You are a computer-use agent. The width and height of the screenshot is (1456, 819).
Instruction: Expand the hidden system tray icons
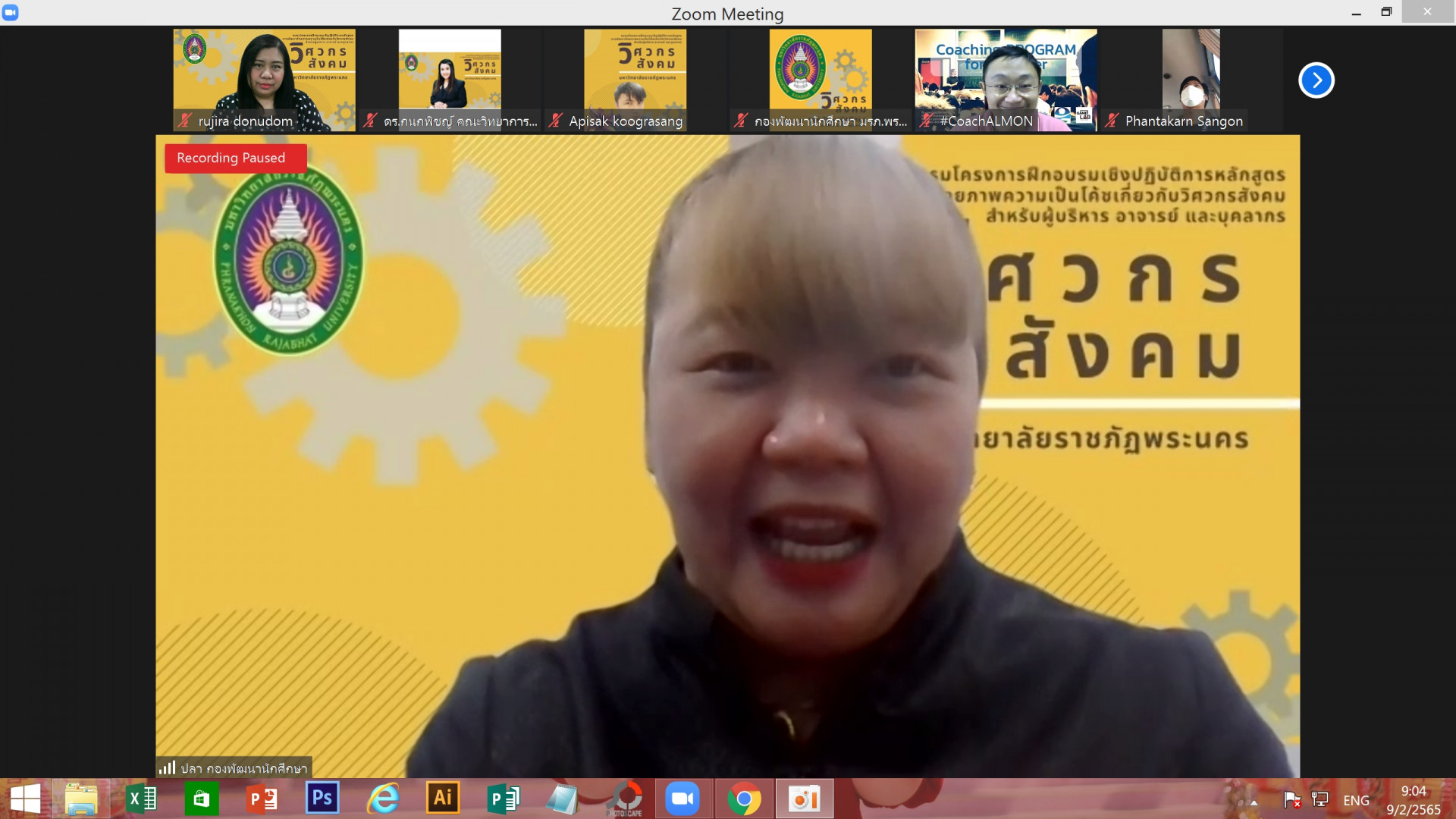(1254, 802)
